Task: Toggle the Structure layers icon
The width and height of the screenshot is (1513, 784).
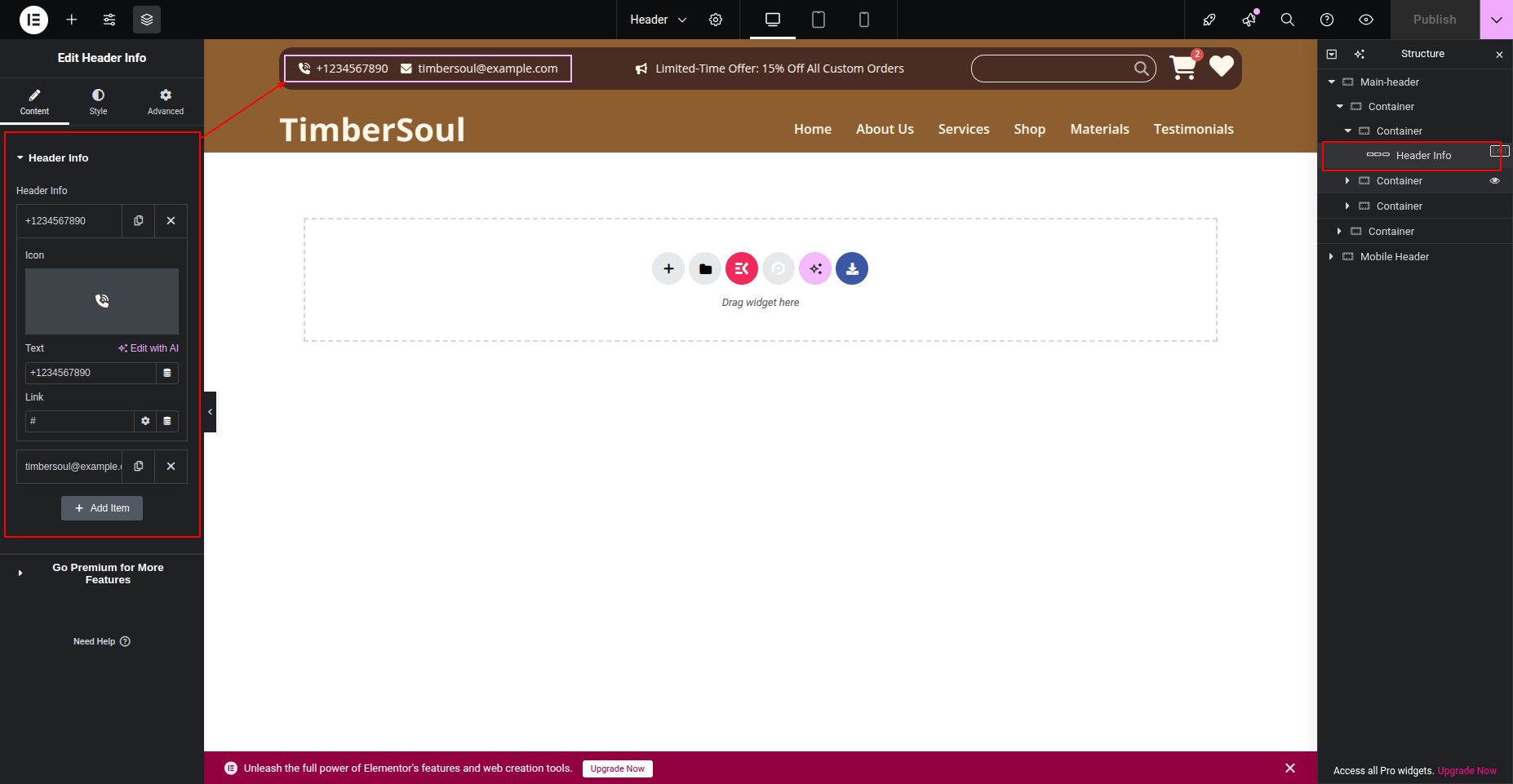Action: [147, 20]
